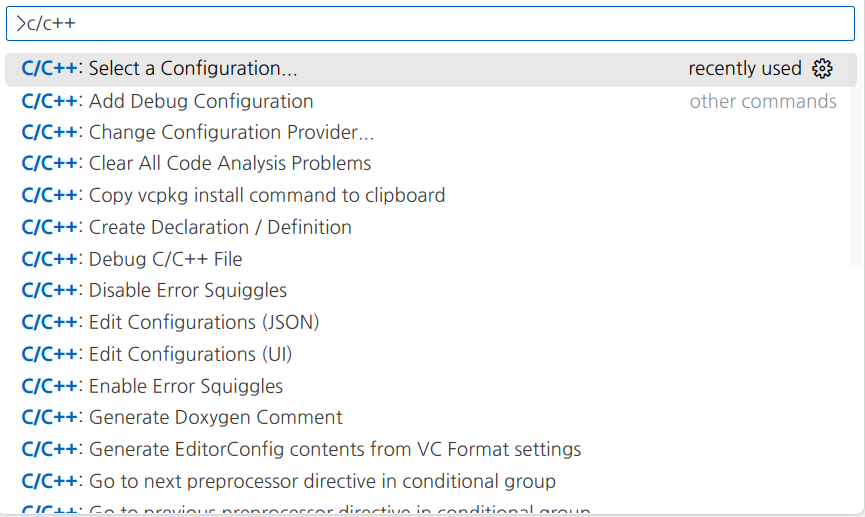Go to next preprocessor directive command
The image size is (865, 517).
pos(322,481)
